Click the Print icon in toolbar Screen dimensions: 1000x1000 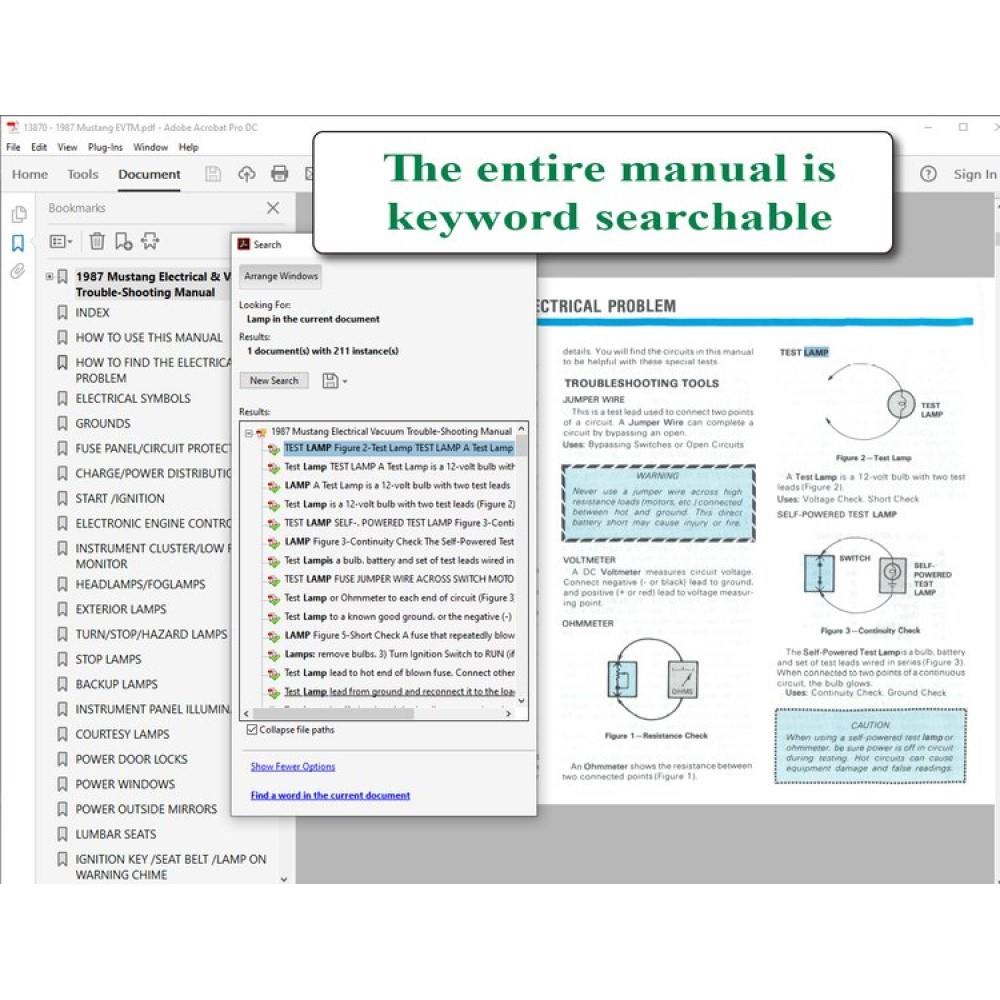point(279,174)
